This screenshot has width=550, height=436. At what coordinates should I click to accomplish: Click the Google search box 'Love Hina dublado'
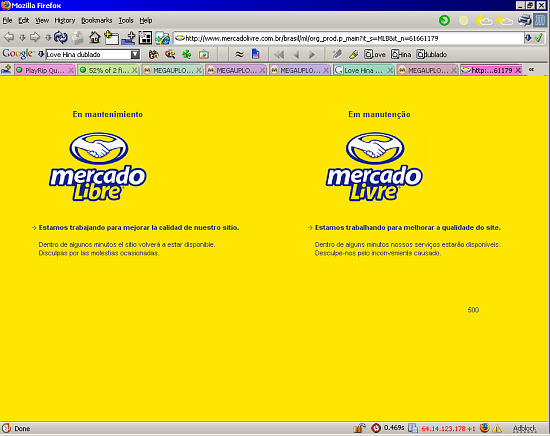click(88, 54)
